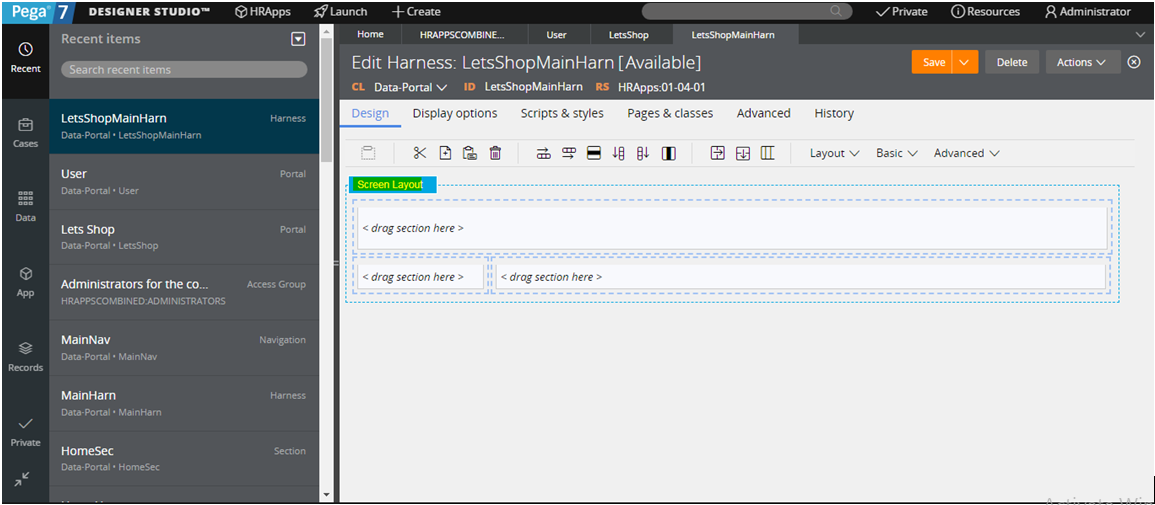Click the delete column icon with black stripe

(x=669, y=153)
